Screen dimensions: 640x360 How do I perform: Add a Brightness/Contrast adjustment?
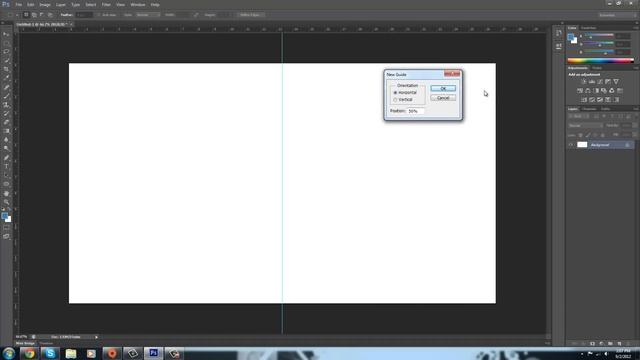coord(583,82)
